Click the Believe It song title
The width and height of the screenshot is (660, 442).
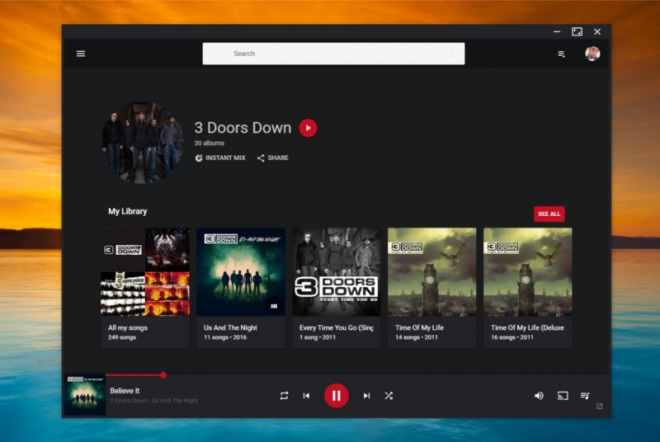click(x=125, y=391)
